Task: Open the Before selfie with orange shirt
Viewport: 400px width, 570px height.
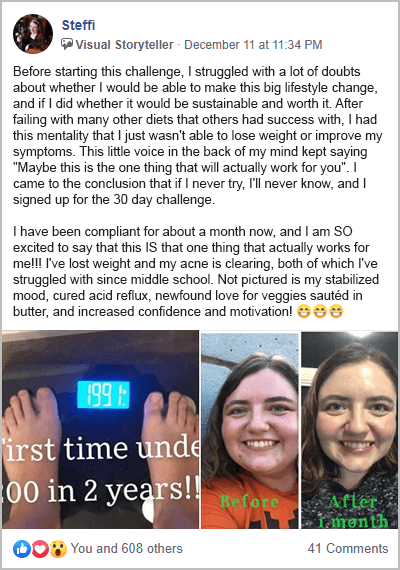Action: [250, 430]
